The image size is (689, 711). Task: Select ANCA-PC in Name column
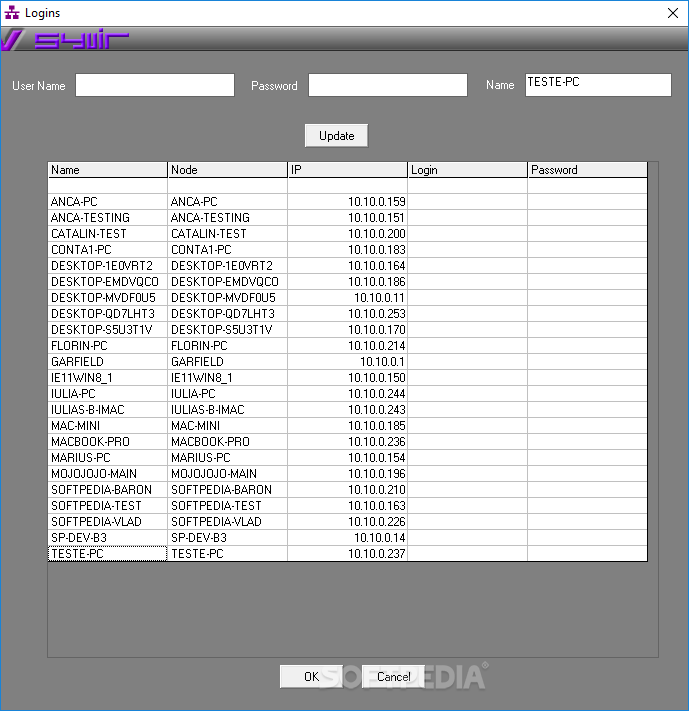pos(108,202)
